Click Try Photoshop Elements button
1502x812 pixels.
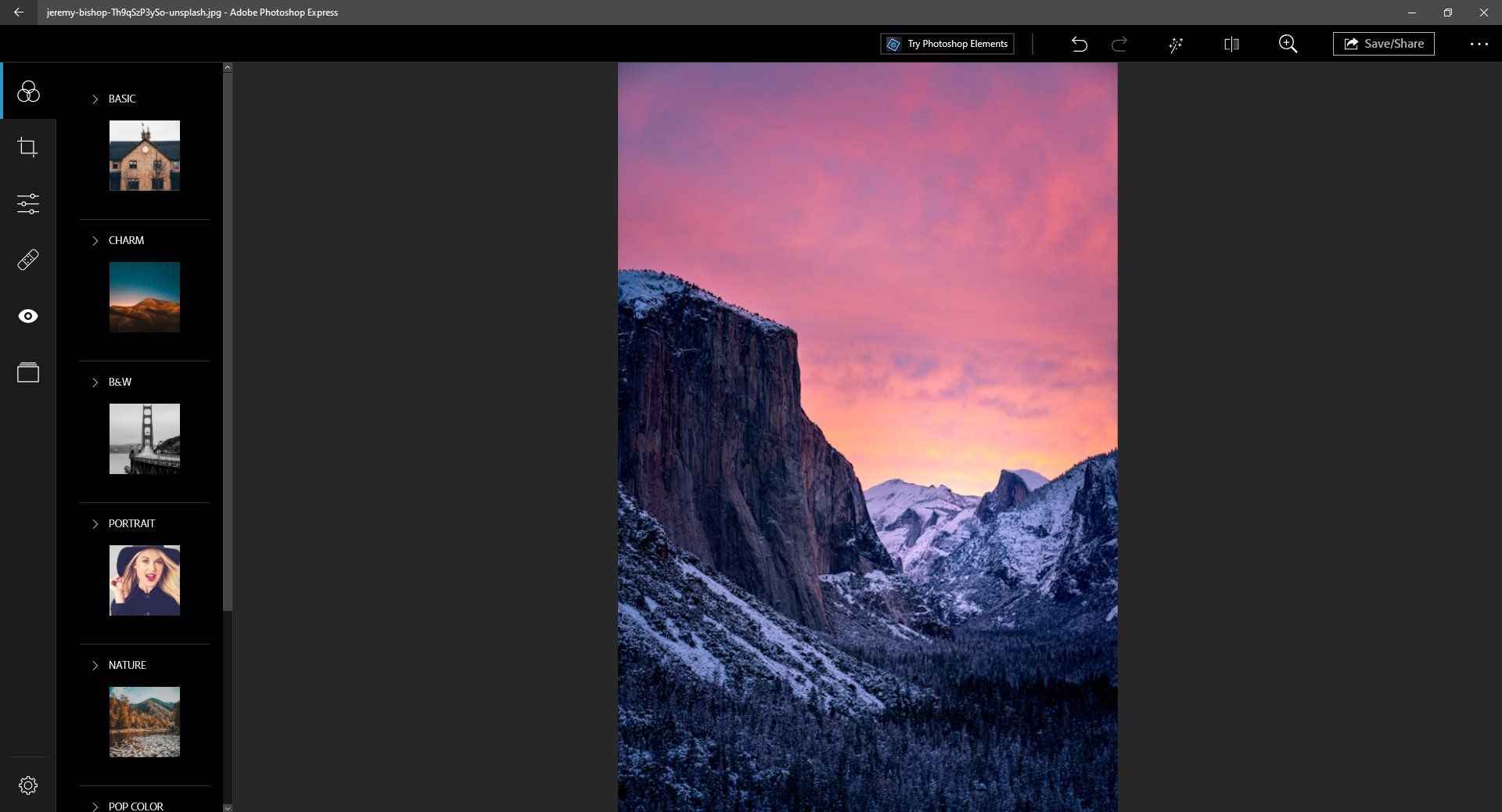947,44
